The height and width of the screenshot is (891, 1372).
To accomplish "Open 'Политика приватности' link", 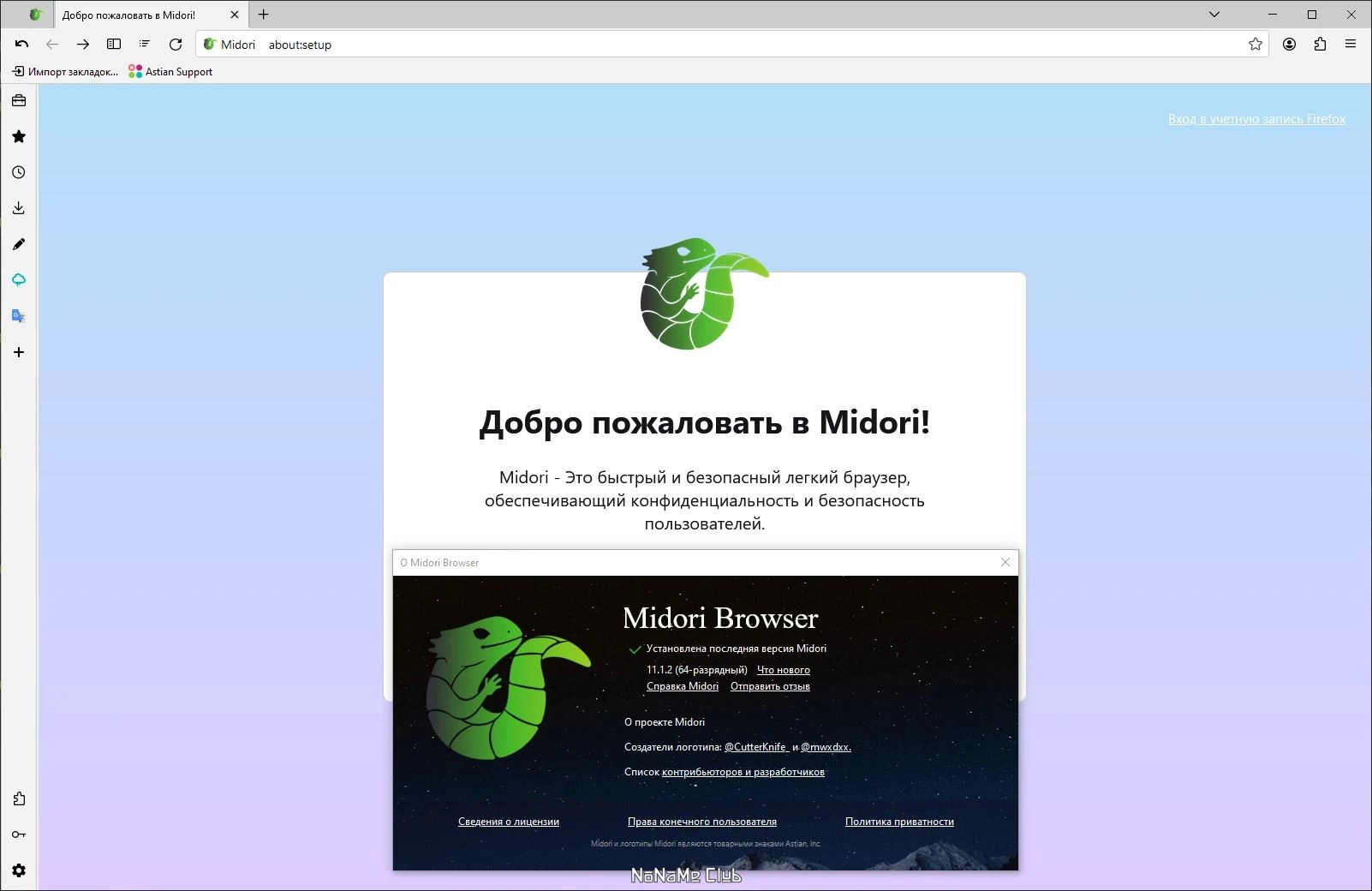I will (x=899, y=822).
